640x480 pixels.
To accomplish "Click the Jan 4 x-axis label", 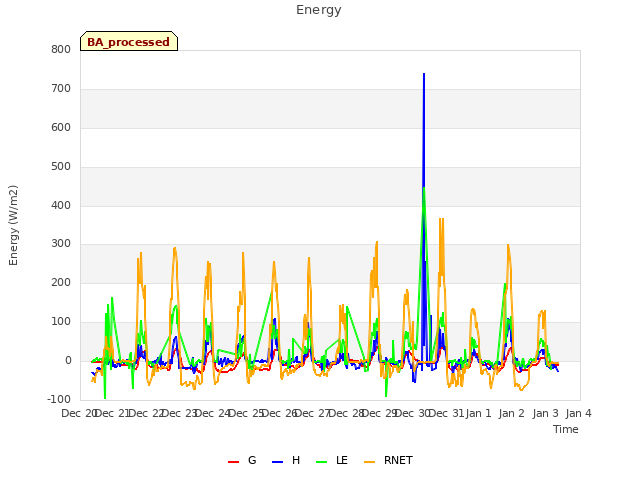I will [x=578, y=413].
